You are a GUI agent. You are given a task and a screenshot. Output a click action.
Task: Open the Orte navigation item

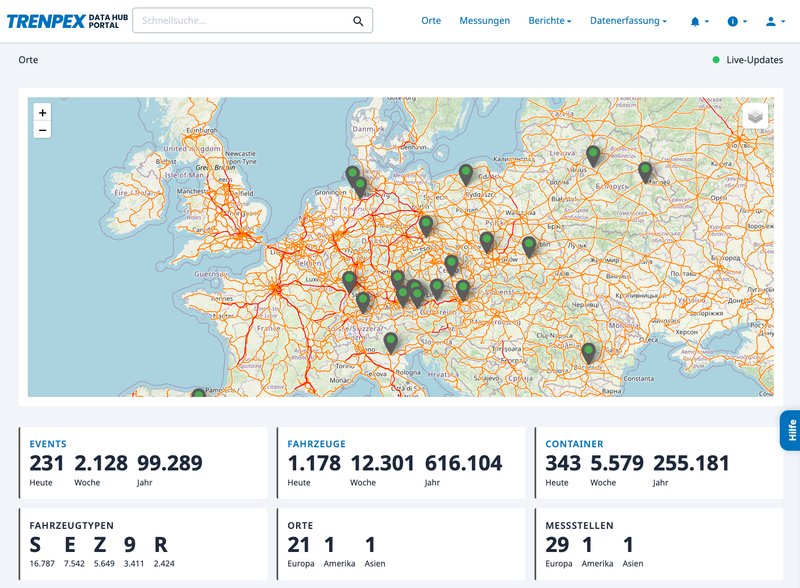tap(432, 19)
